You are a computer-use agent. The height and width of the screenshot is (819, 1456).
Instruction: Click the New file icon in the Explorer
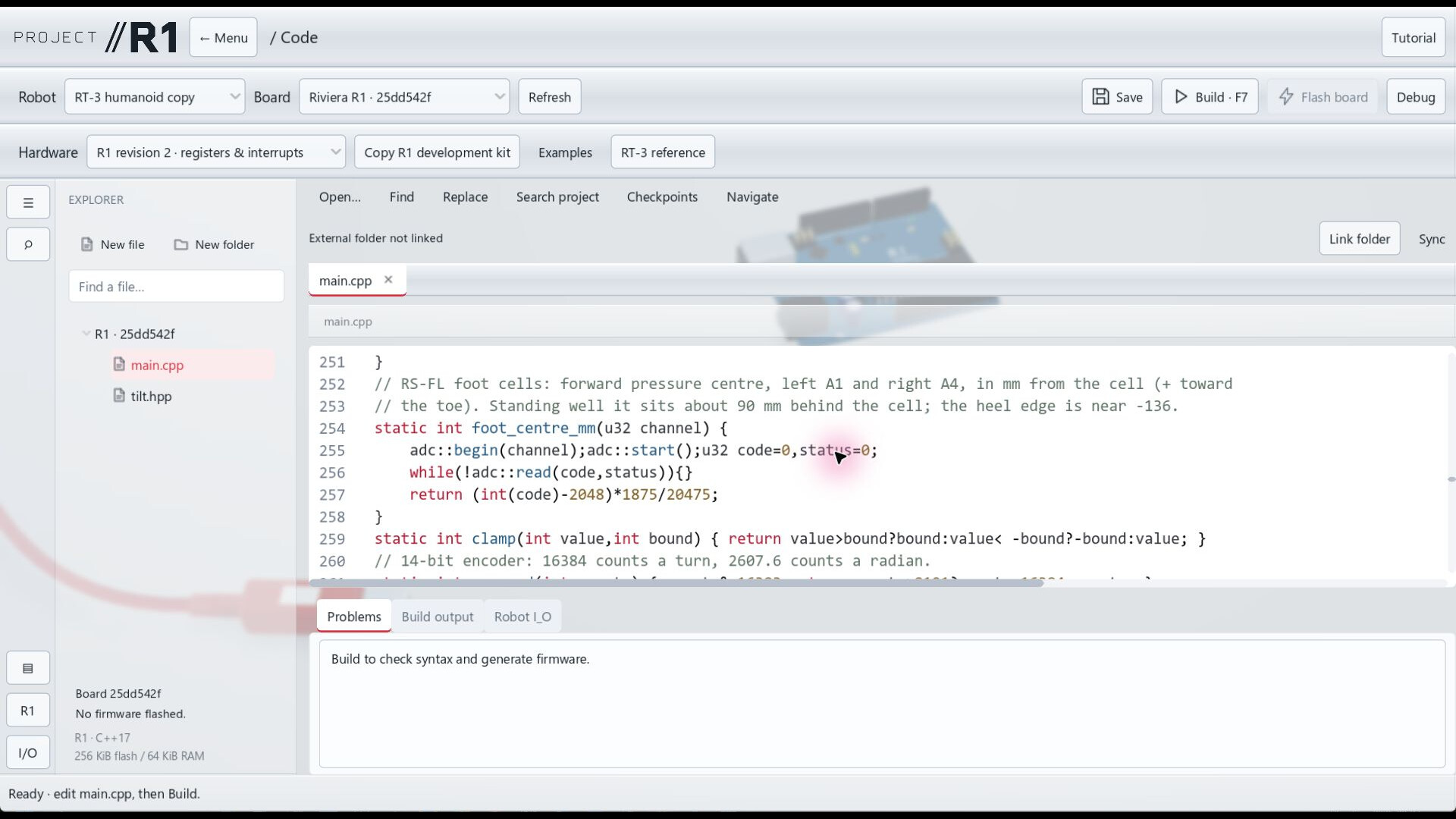pos(87,244)
